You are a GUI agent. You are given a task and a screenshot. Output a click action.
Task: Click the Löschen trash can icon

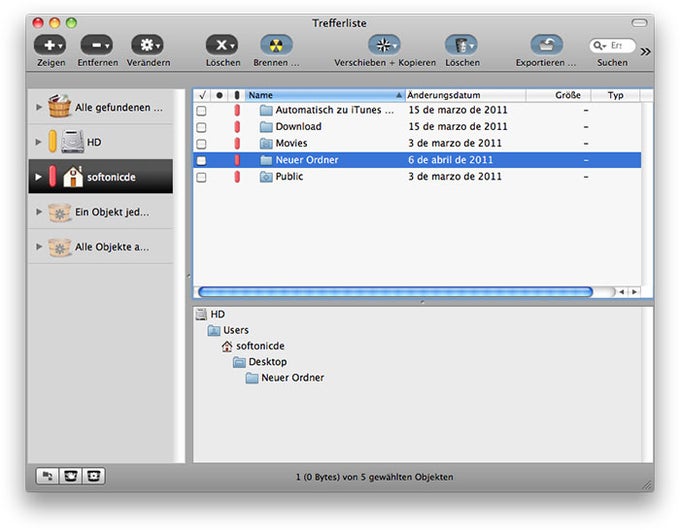pyautogui.click(x=461, y=45)
